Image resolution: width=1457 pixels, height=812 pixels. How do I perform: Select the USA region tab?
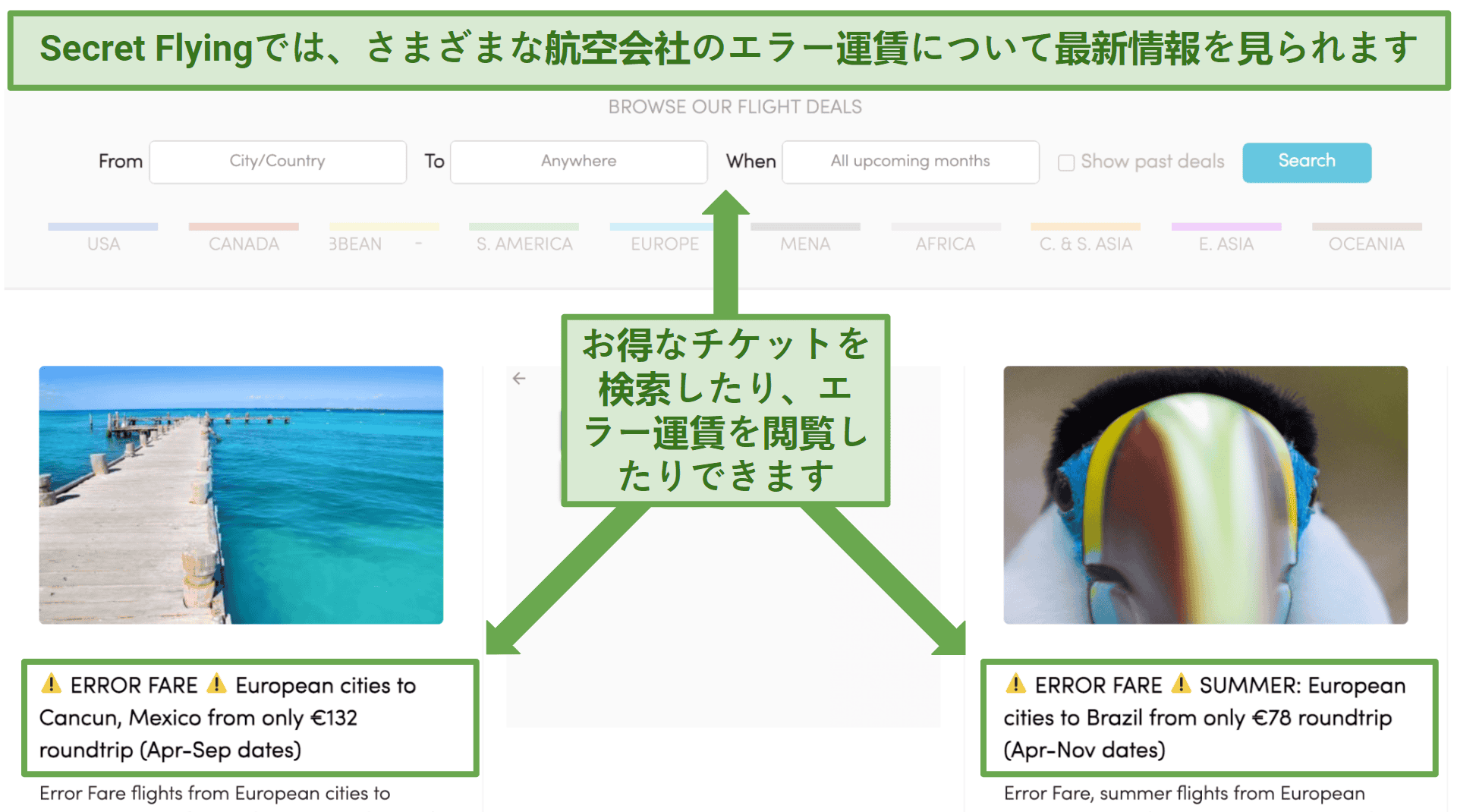click(103, 238)
